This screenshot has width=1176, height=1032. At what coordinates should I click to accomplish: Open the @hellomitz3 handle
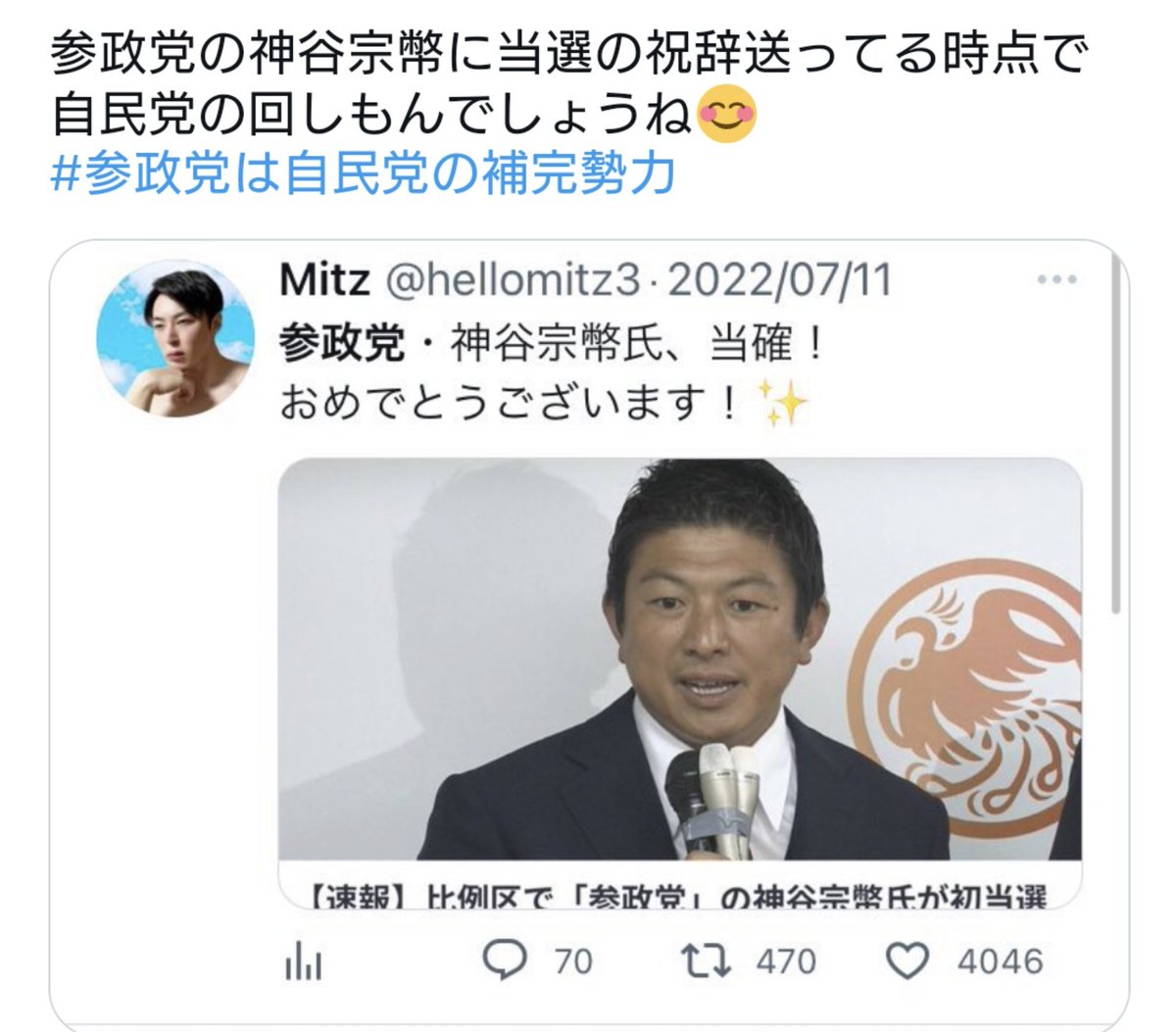click(510, 281)
